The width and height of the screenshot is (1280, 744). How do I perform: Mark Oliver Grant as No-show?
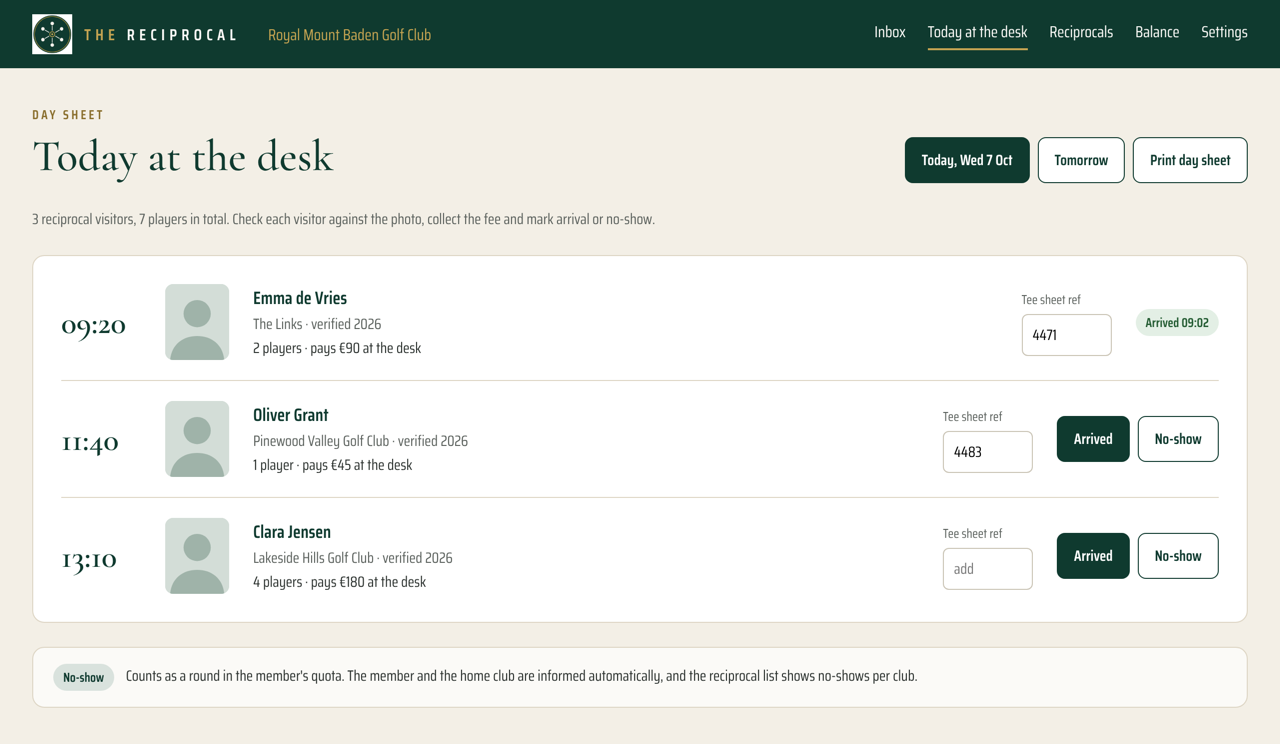(x=1178, y=439)
